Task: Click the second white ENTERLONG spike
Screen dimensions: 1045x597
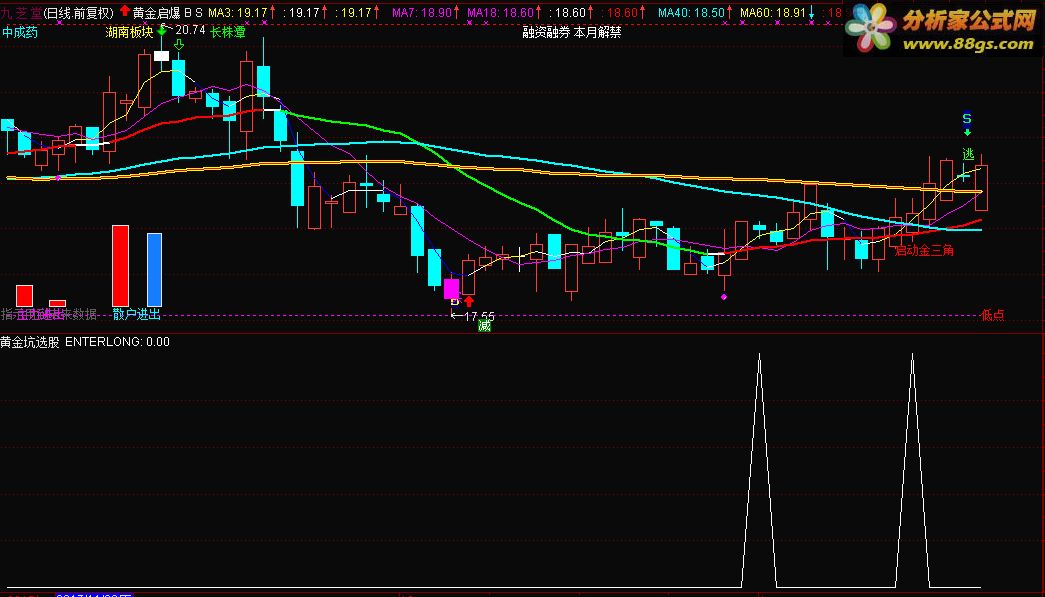Action: [912, 470]
